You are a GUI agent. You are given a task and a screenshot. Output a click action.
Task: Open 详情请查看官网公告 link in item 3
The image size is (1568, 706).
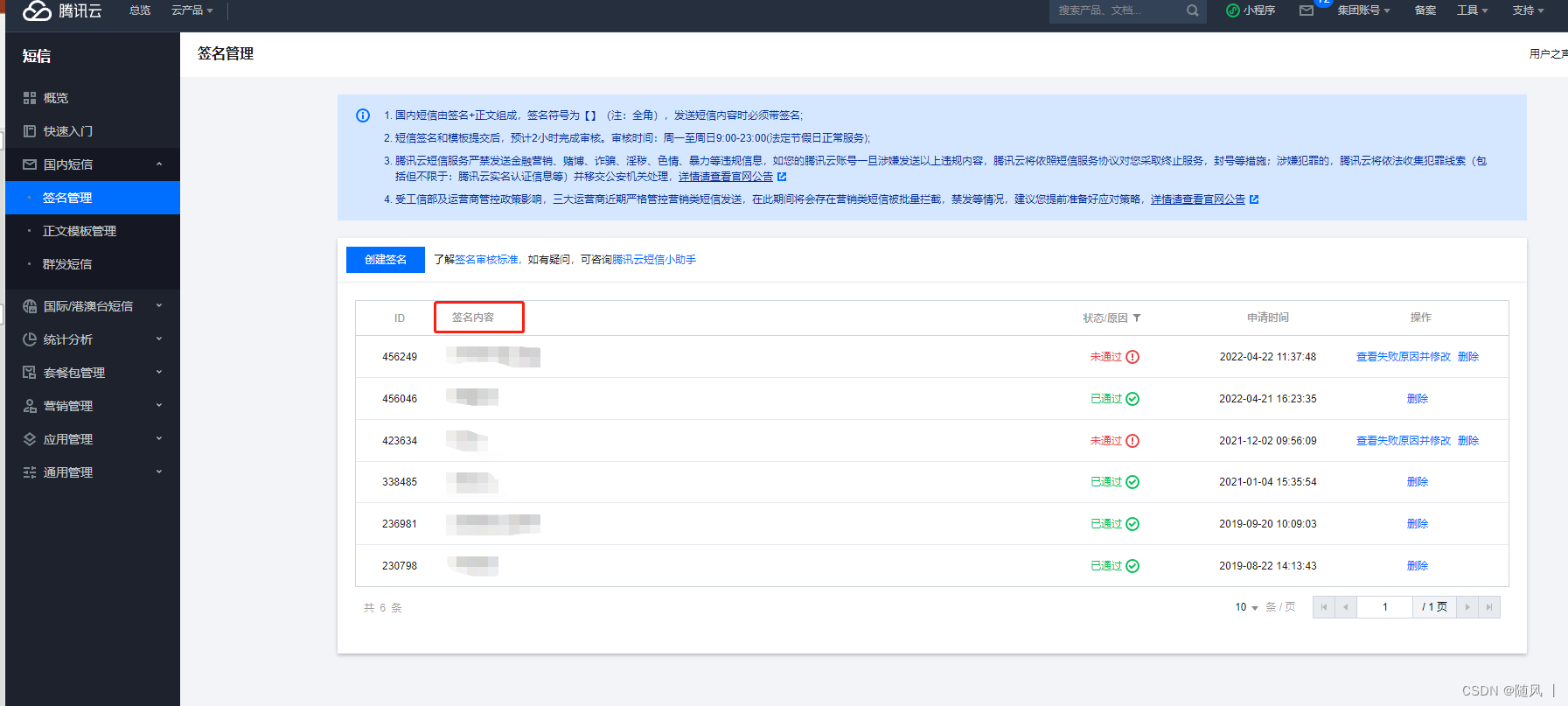[726, 177]
